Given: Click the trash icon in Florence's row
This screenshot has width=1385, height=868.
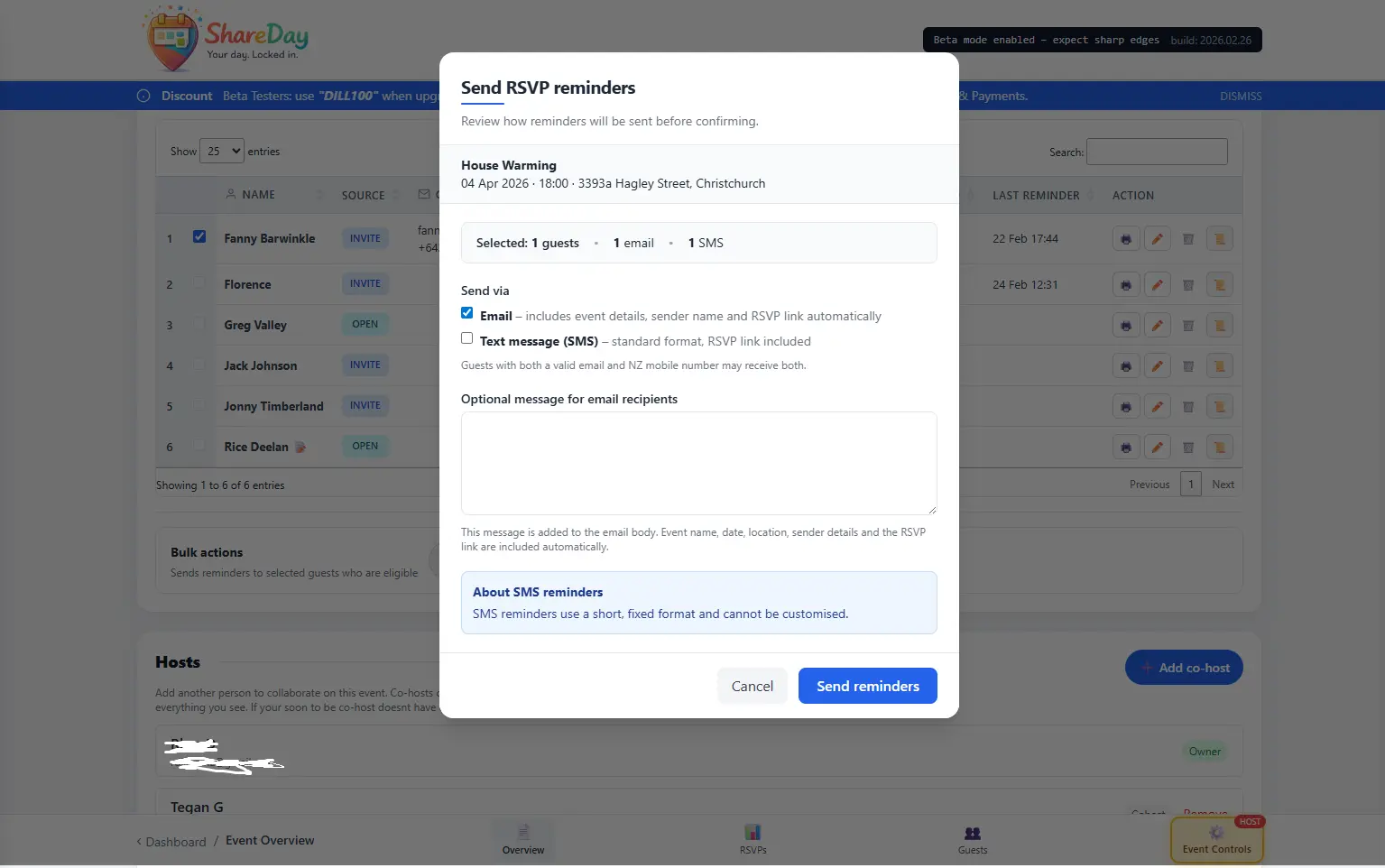Looking at the screenshot, I should pos(1188,285).
